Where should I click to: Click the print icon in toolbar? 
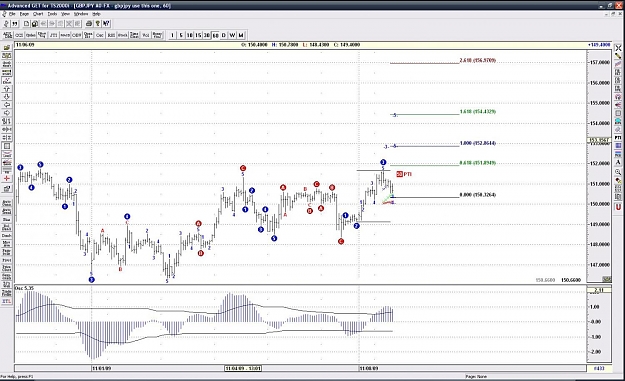pyautogui.click(x=89, y=24)
